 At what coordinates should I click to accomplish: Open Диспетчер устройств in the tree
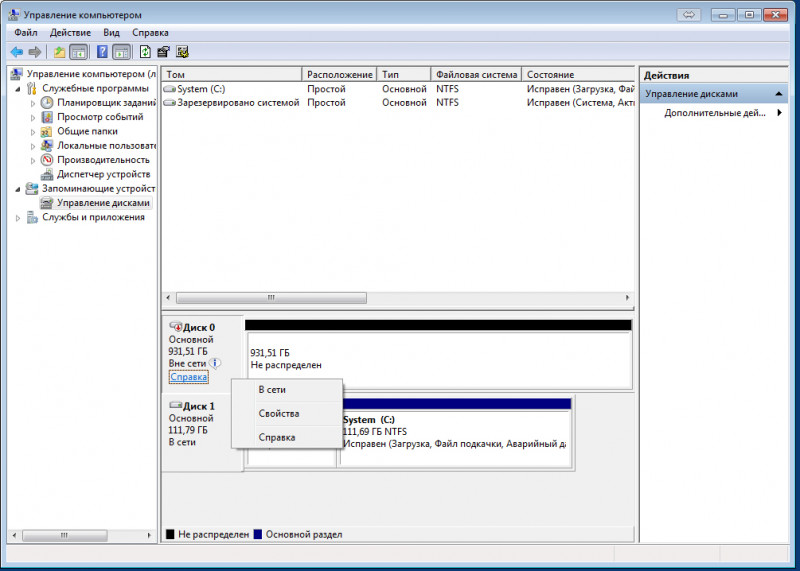(102, 174)
